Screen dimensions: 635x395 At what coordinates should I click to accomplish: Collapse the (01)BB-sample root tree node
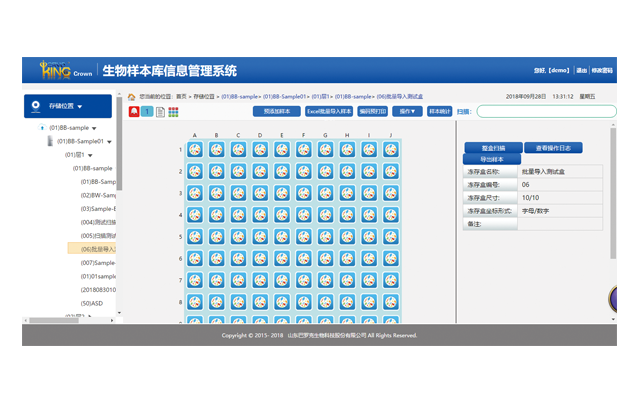[x=94, y=128]
